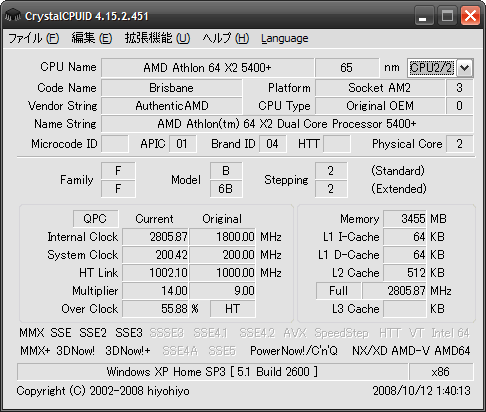Viewport: 486px width, 412px height.
Task: Click the HT button next to Over Clock
Action: (x=233, y=309)
